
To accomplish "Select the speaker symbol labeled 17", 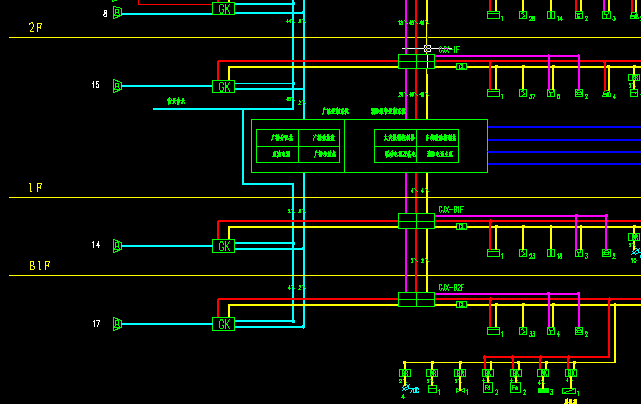I will coord(117,324).
